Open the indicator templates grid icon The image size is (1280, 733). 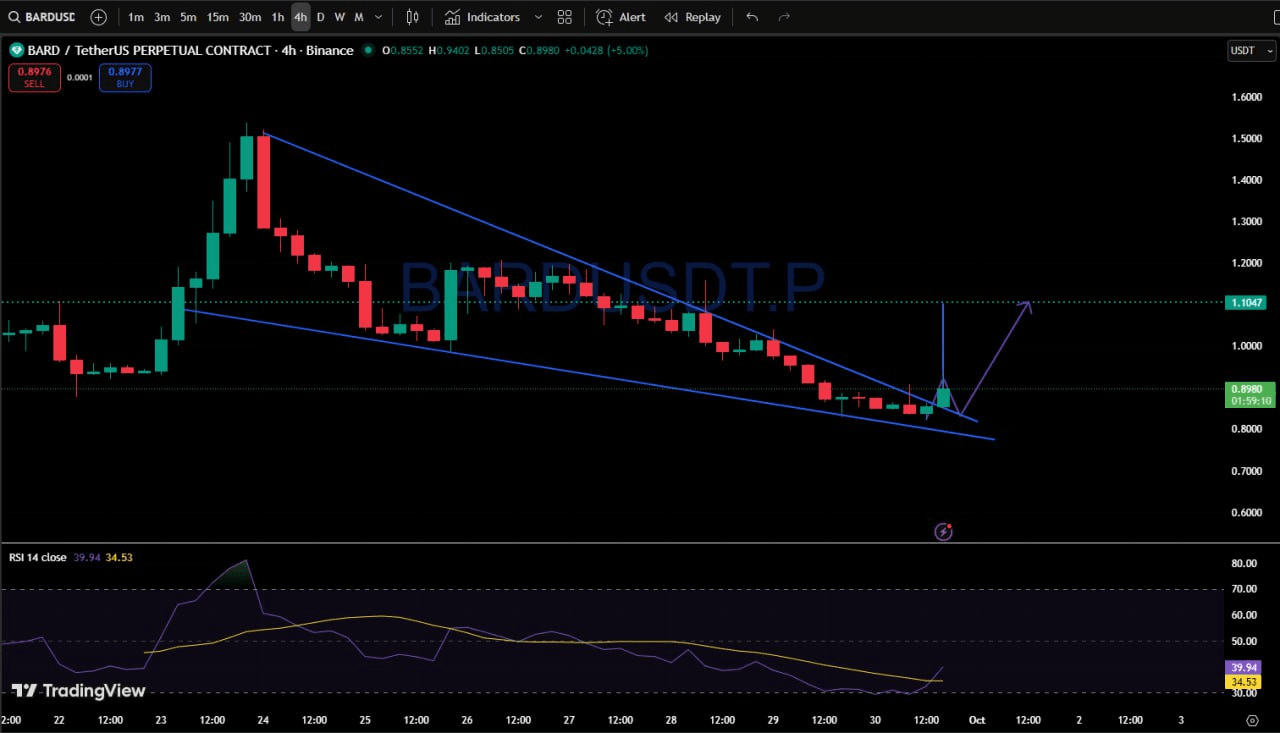click(565, 17)
